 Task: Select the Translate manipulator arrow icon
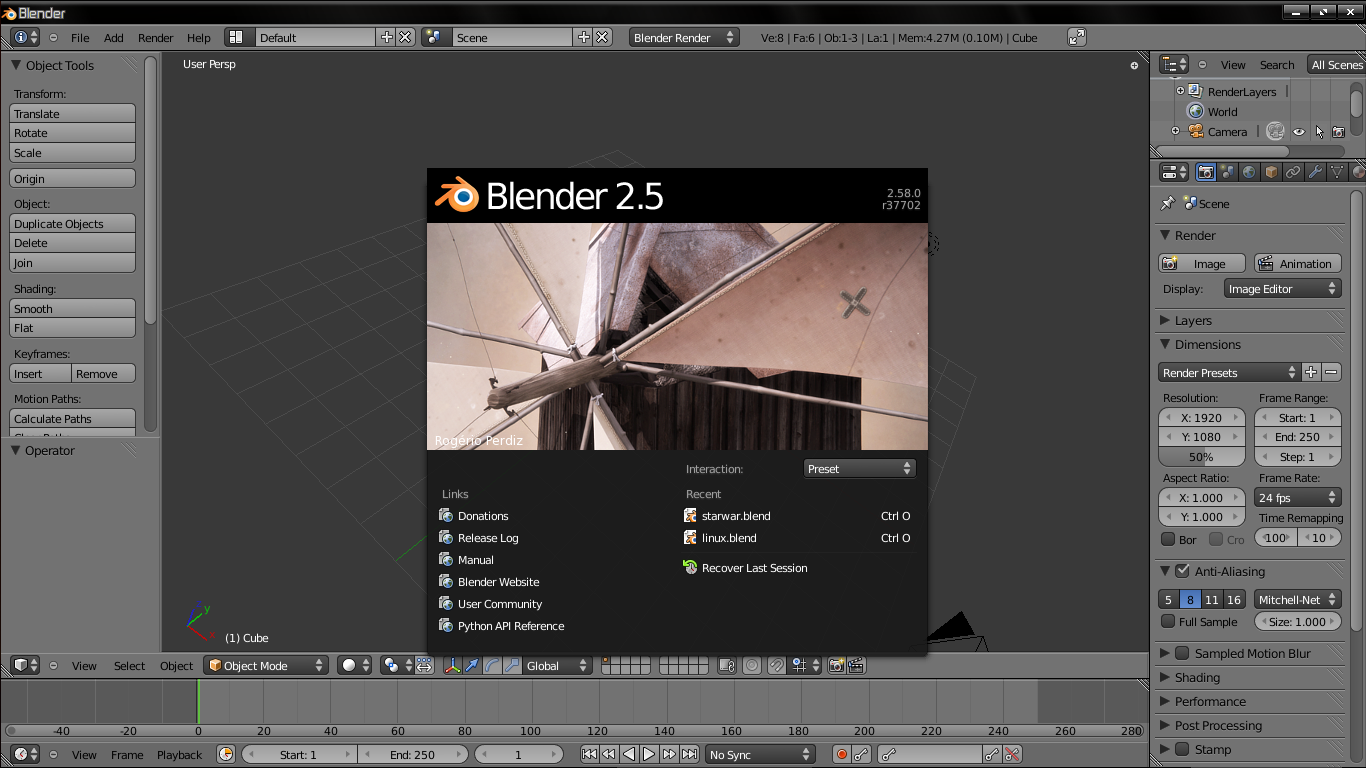click(472, 665)
